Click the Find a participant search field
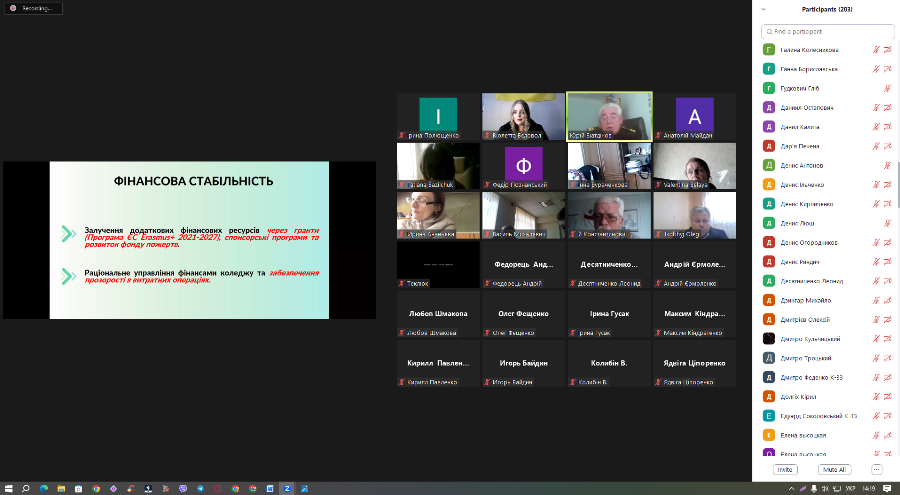The image size is (900, 495). tap(826, 31)
